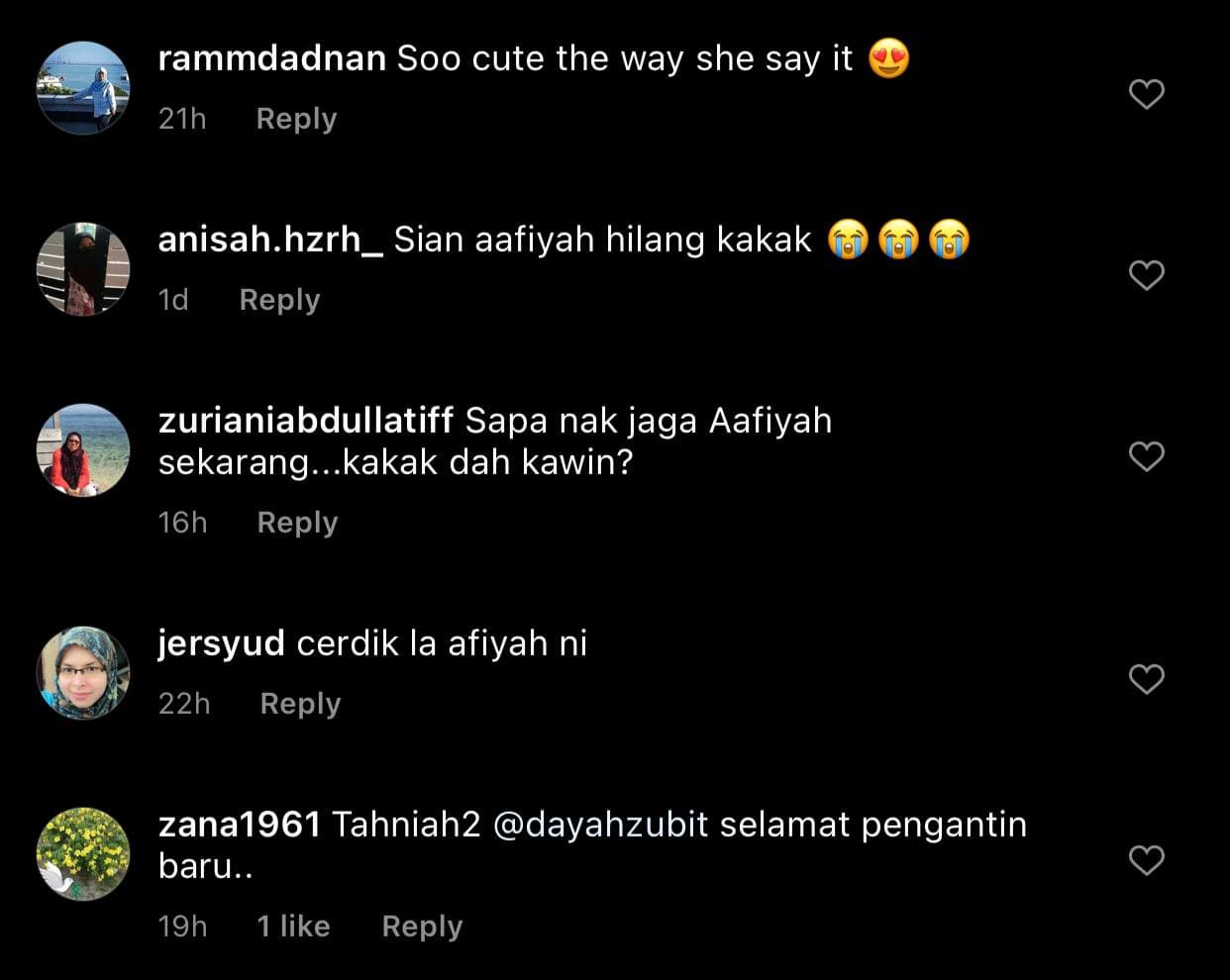Heart jersyud's comment
The width and height of the screenshot is (1230, 980).
(1147, 679)
